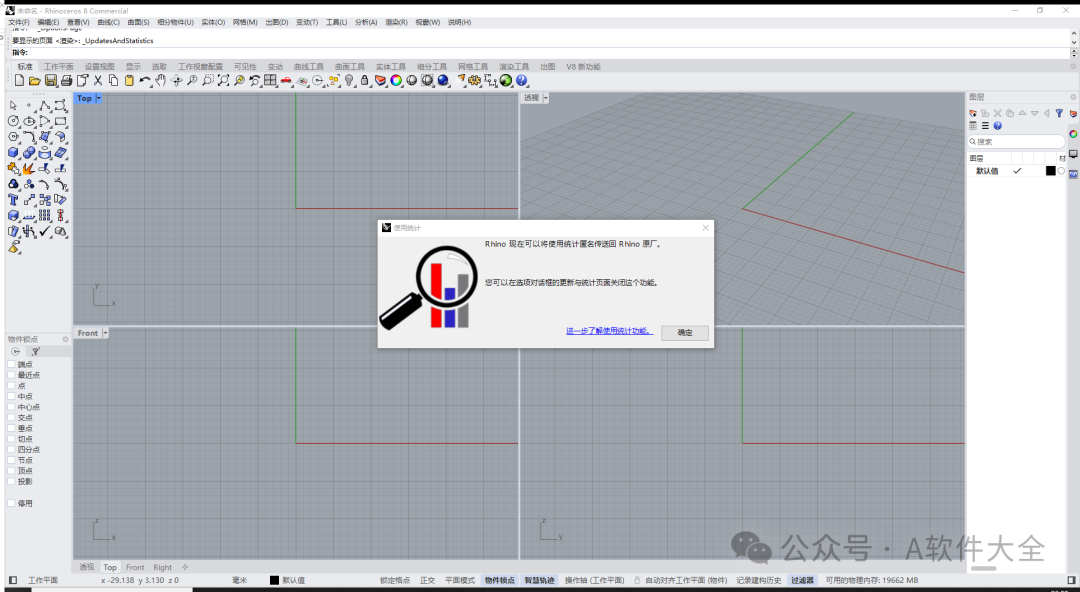
Task: Select the rectangle tool in left toolbox
Action: [x=61, y=121]
